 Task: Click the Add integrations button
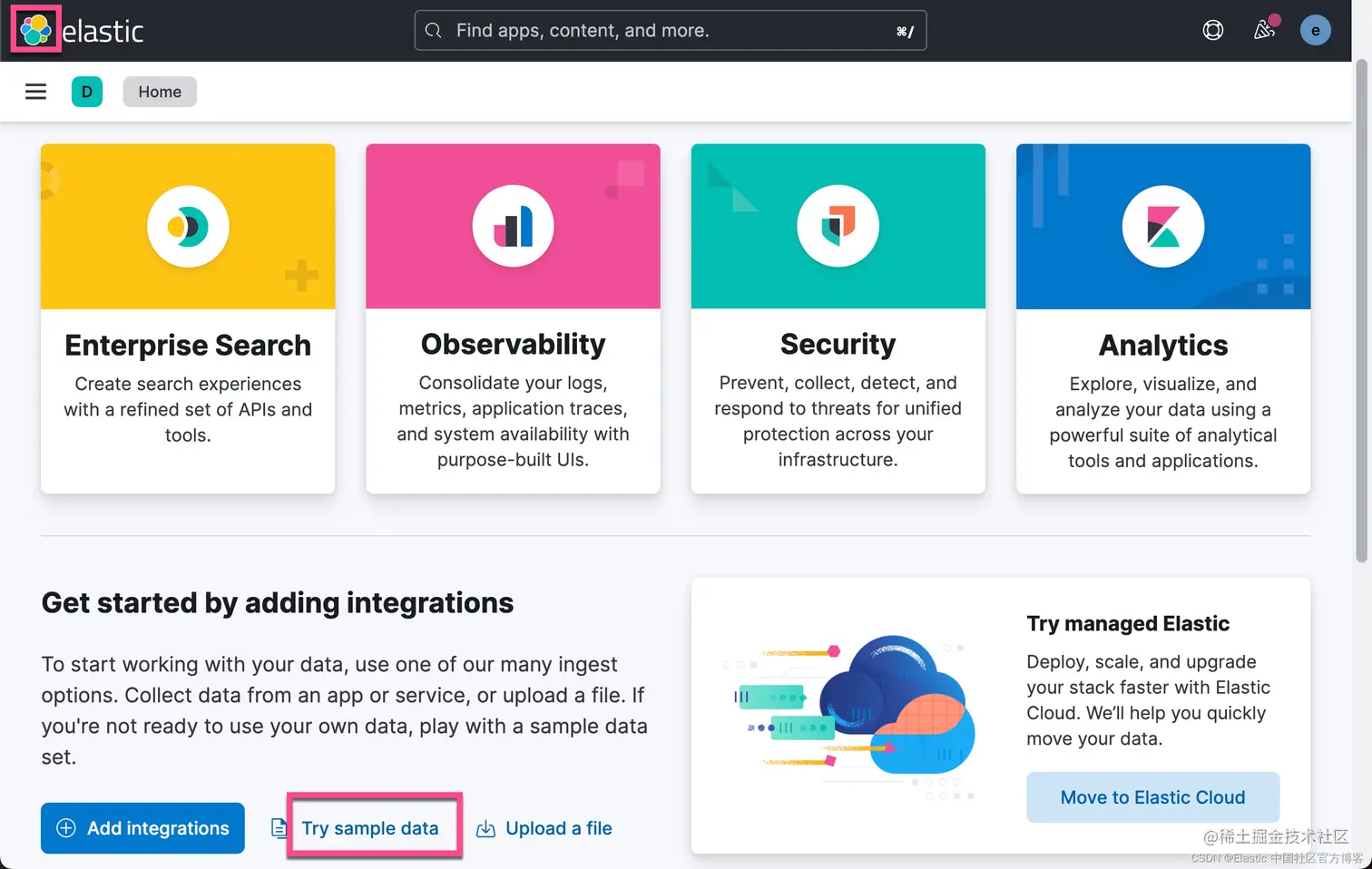pyautogui.click(x=142, y=827)
